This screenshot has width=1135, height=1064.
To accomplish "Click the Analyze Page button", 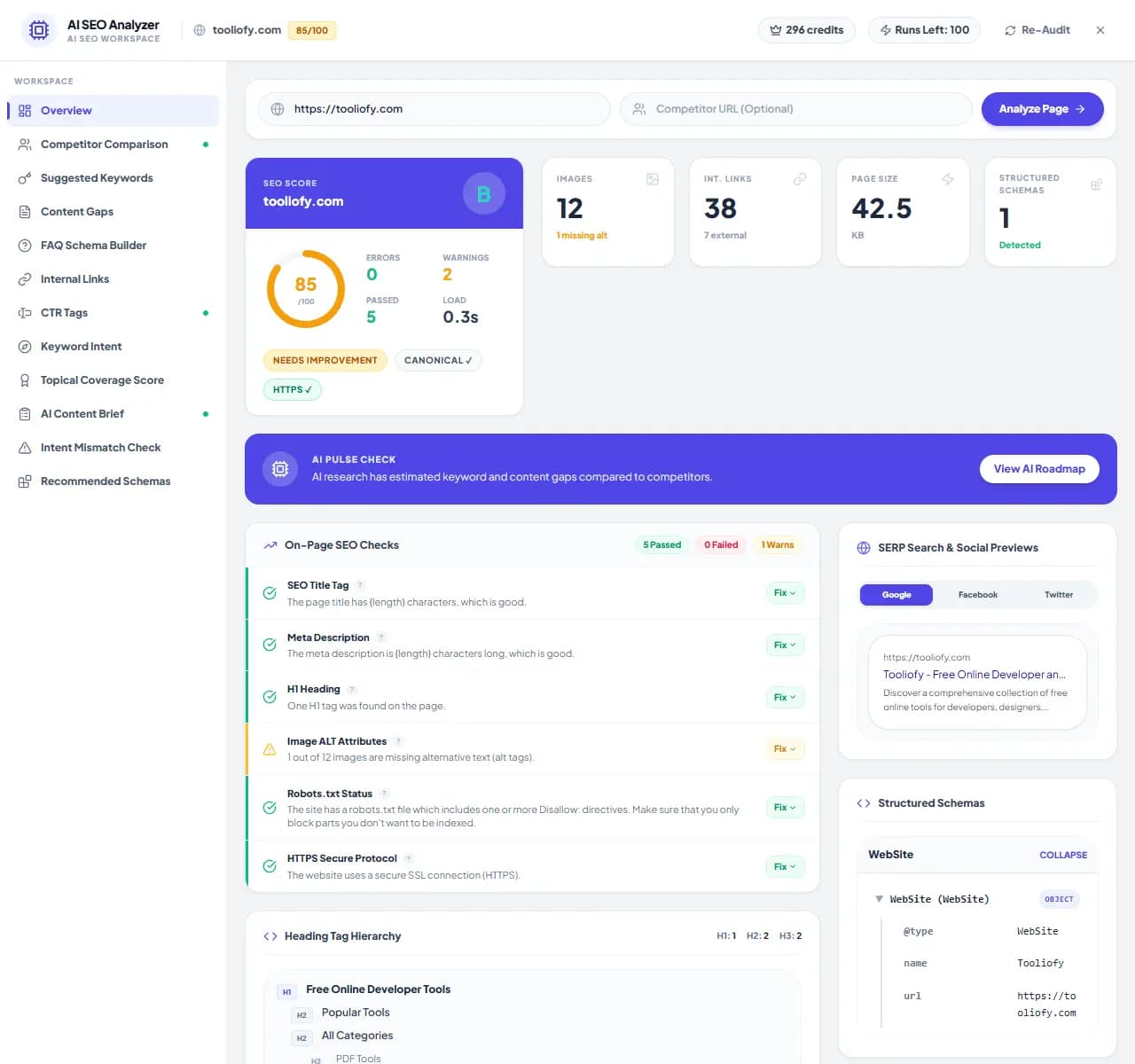I will (x=1043, y=109).
